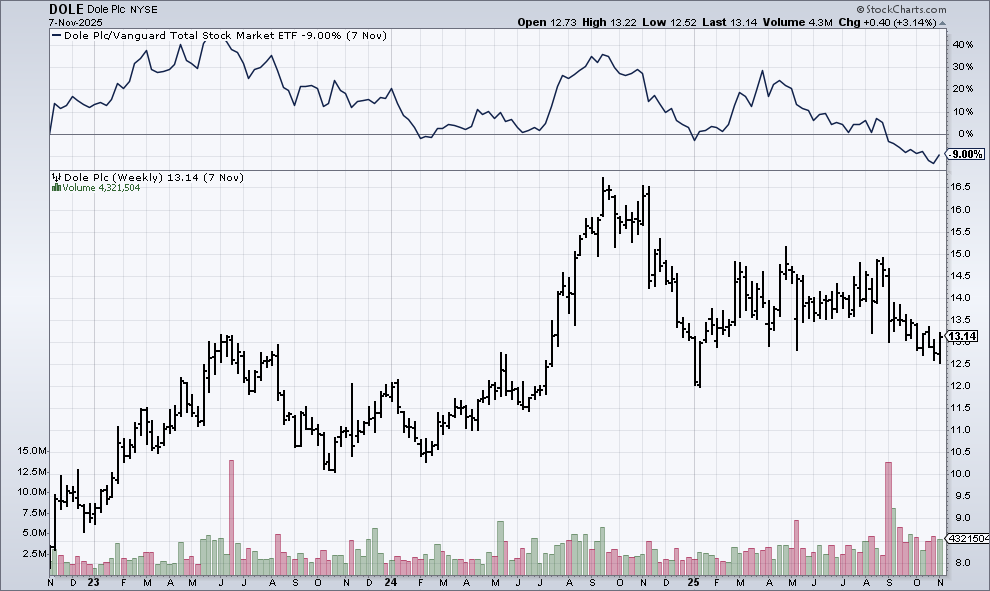Click the 4321504 volume tag on the right axis
This screenshot has width=990, height=591.
[967, 539]
